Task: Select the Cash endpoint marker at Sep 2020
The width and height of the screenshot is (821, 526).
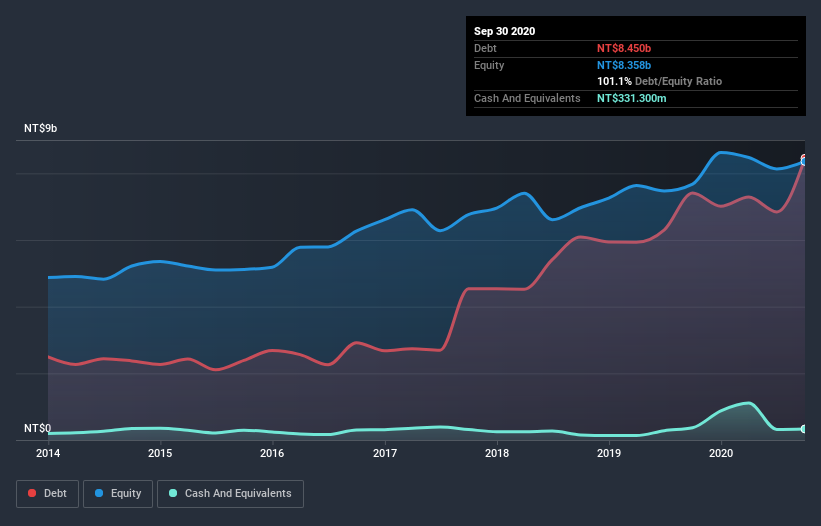Action: click(x=803, y=429)
